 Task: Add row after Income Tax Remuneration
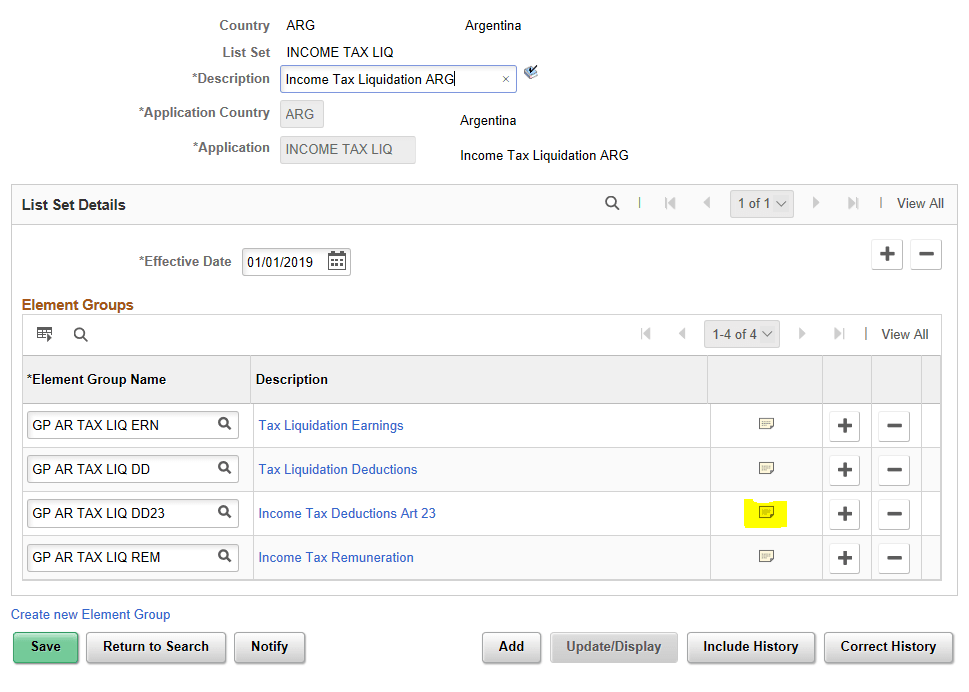coord(844,558)
